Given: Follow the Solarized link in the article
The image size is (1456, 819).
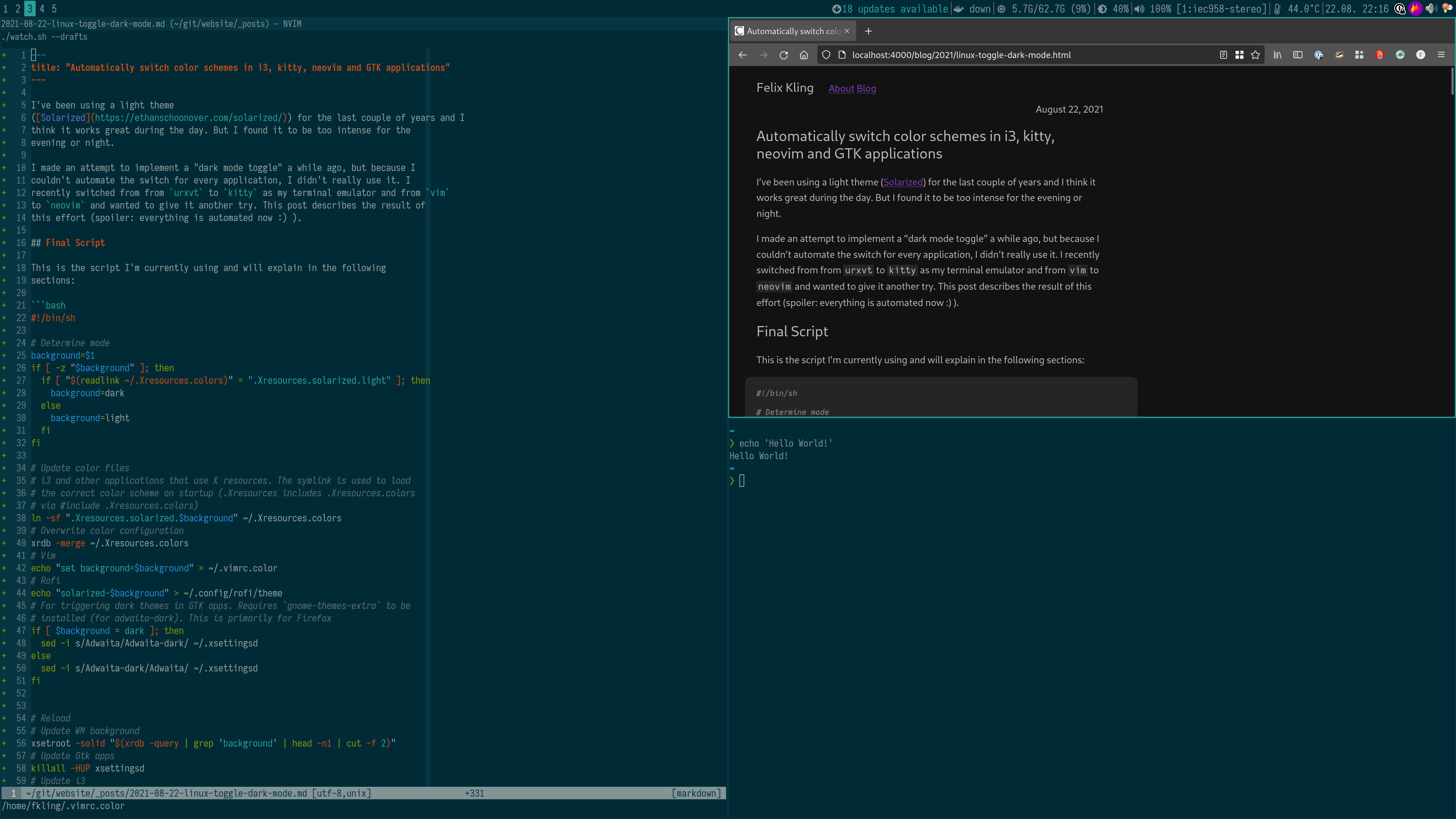Looking at the screenshot, I should click(x=903, y=182).
